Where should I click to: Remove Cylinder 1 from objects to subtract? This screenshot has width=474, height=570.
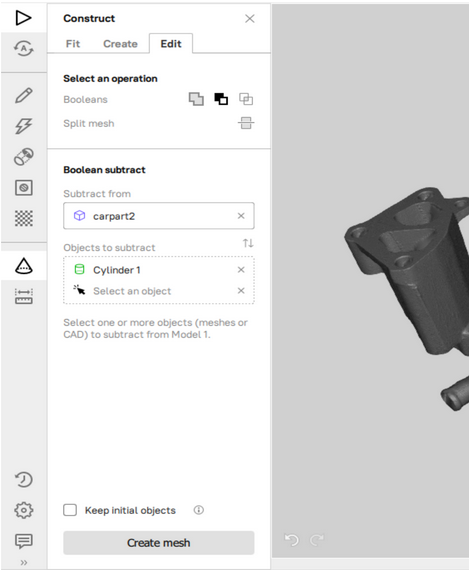[x=241, y=270]
